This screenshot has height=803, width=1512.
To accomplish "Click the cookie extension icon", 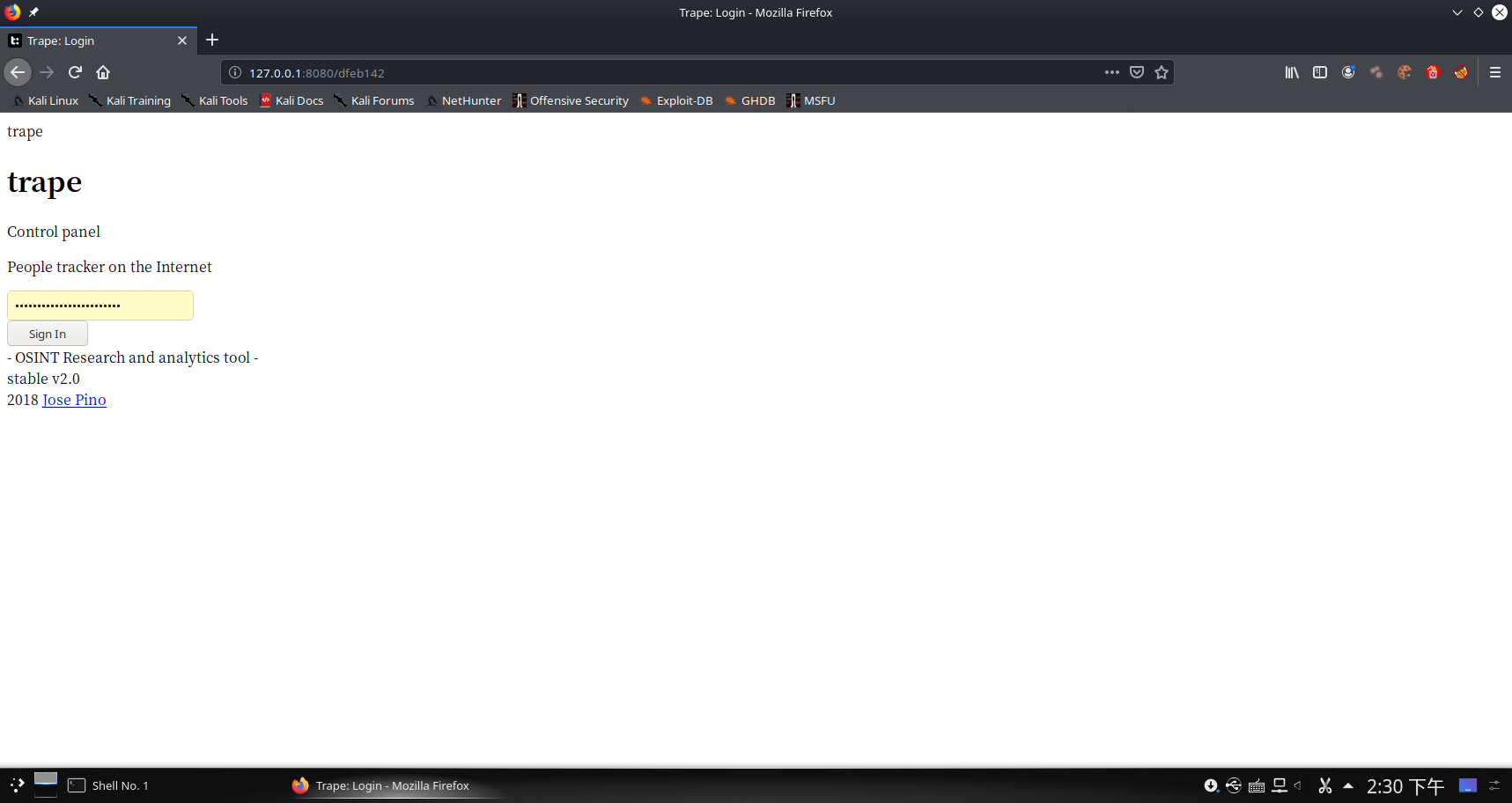I will 1405,72.
